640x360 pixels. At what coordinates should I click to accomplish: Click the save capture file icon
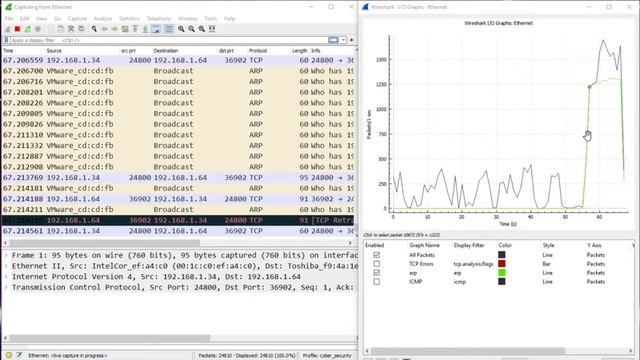(60, 29)
